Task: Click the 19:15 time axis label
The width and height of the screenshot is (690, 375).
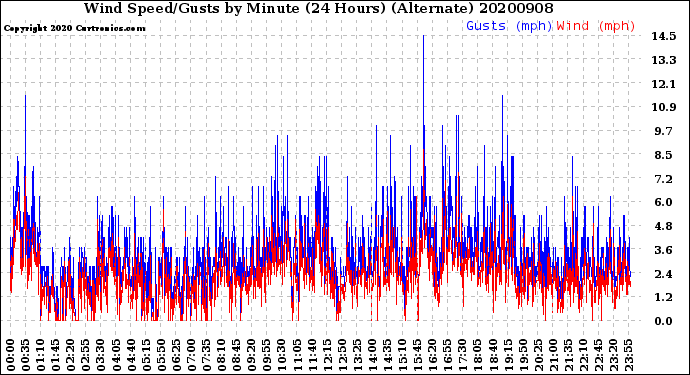Action: click(x=507, y=355)
